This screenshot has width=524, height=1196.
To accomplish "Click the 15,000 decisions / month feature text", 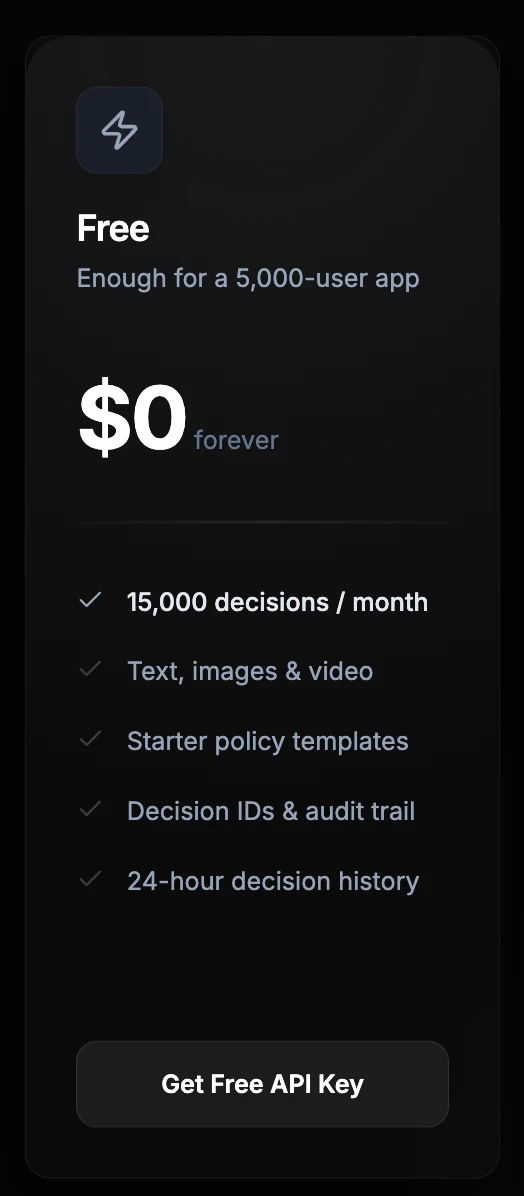I will [x=278, y=602].
